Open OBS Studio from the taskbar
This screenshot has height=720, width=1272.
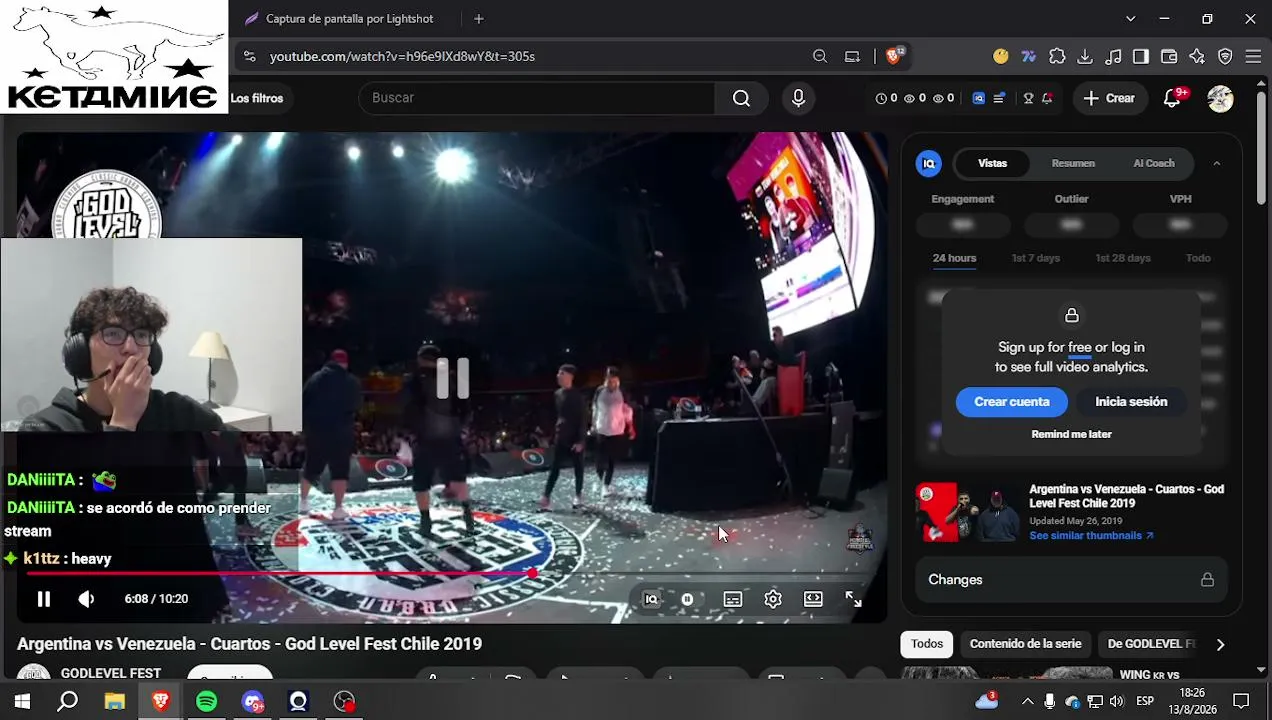(x=344, y=701)
